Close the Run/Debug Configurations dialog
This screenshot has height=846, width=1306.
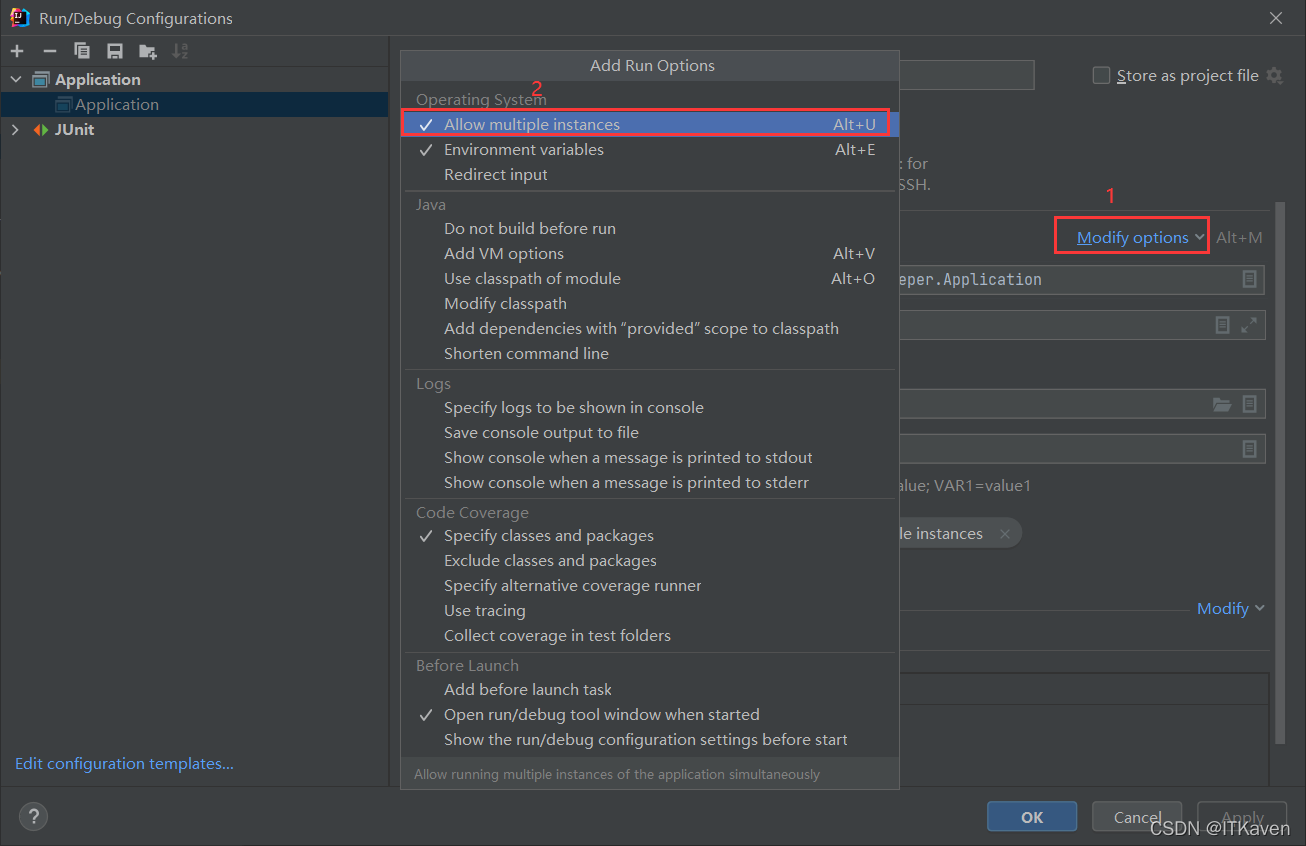tap(1276, 18)
